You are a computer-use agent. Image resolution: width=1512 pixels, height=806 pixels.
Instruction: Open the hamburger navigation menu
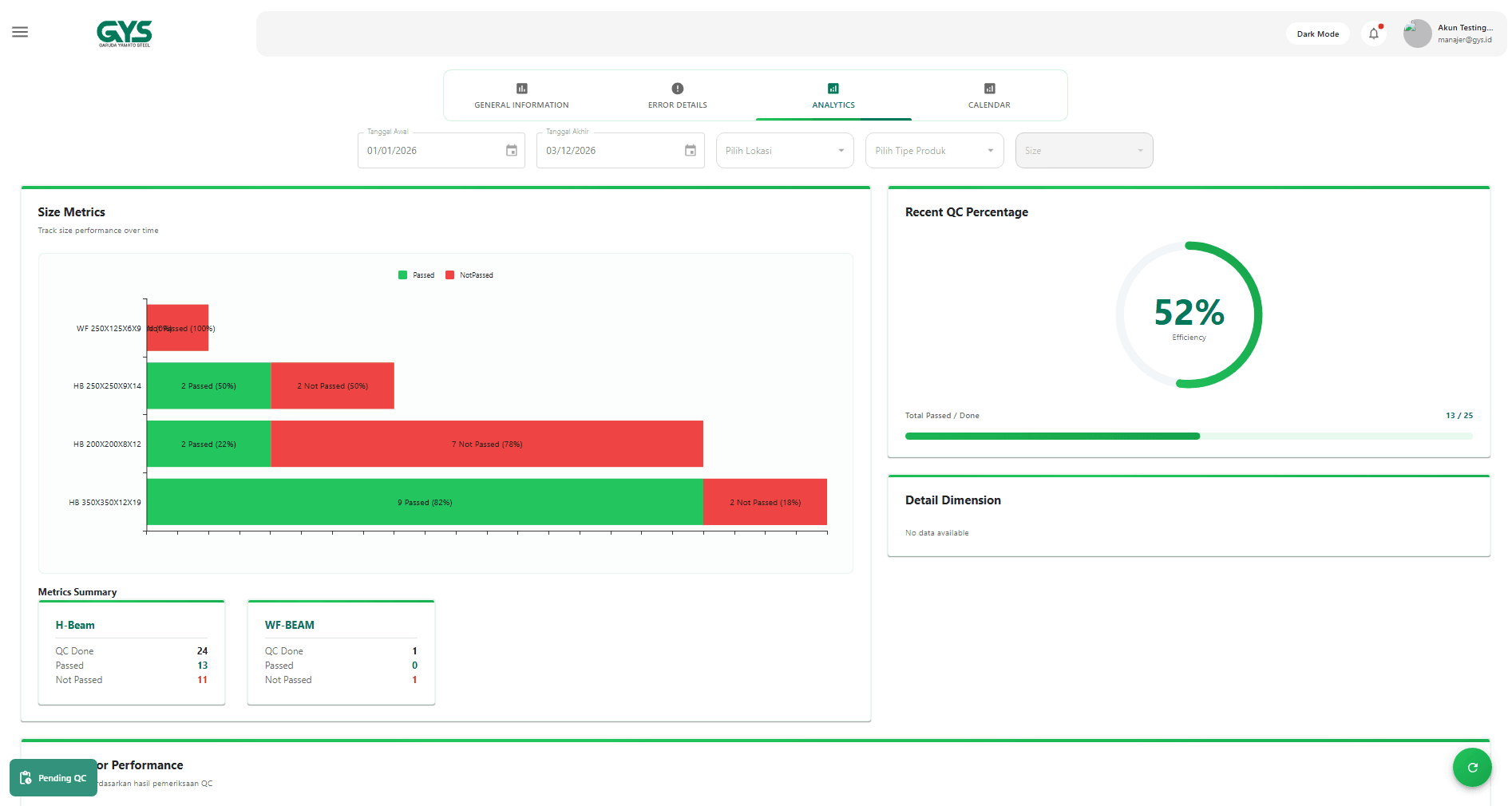pyautogui.click(x=20, y=32)
